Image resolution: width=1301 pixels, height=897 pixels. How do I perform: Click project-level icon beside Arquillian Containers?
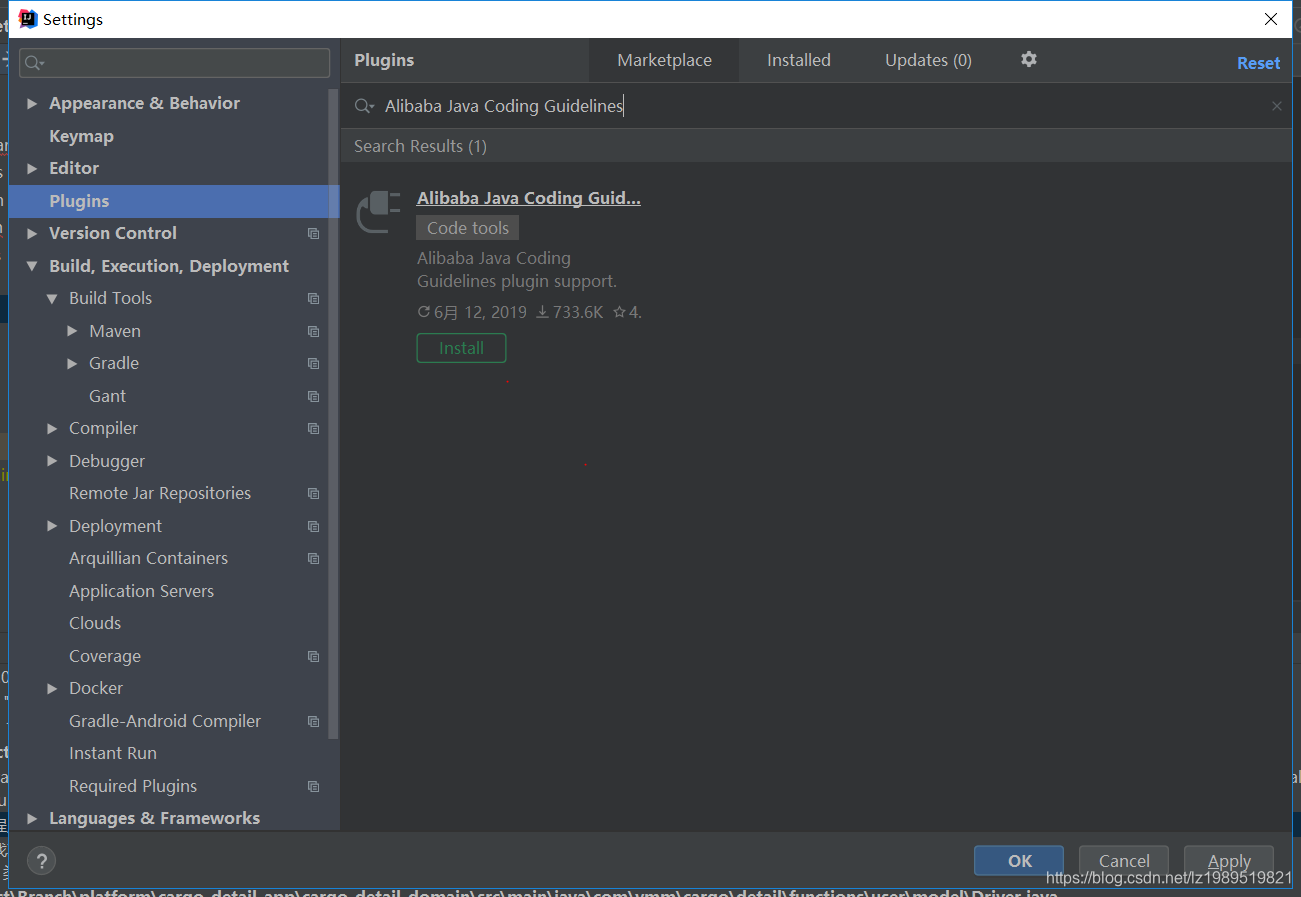point(314,558)
